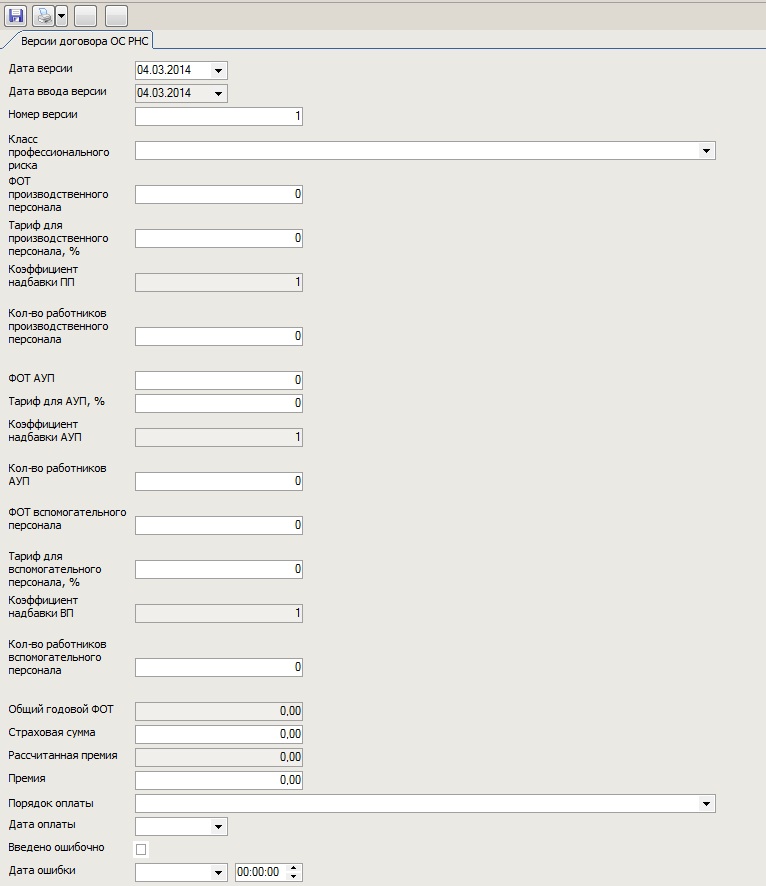This screenshot has height=886, width=766.
Task: Click the rightmost blank toolbar button
Action: tap(116, 16)
